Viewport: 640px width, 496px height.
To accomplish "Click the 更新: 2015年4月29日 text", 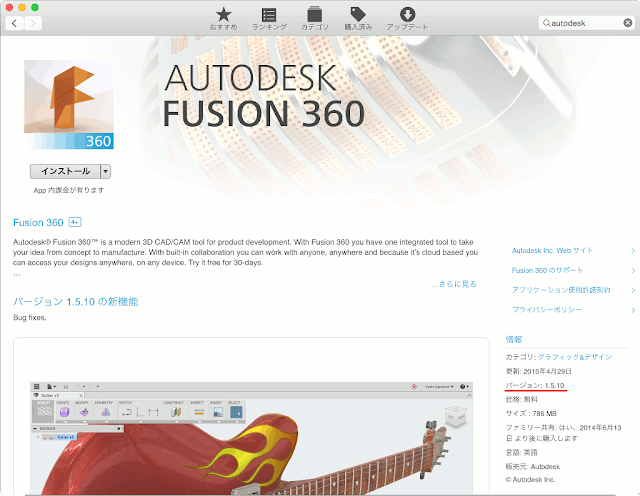I will click(538, 371).
